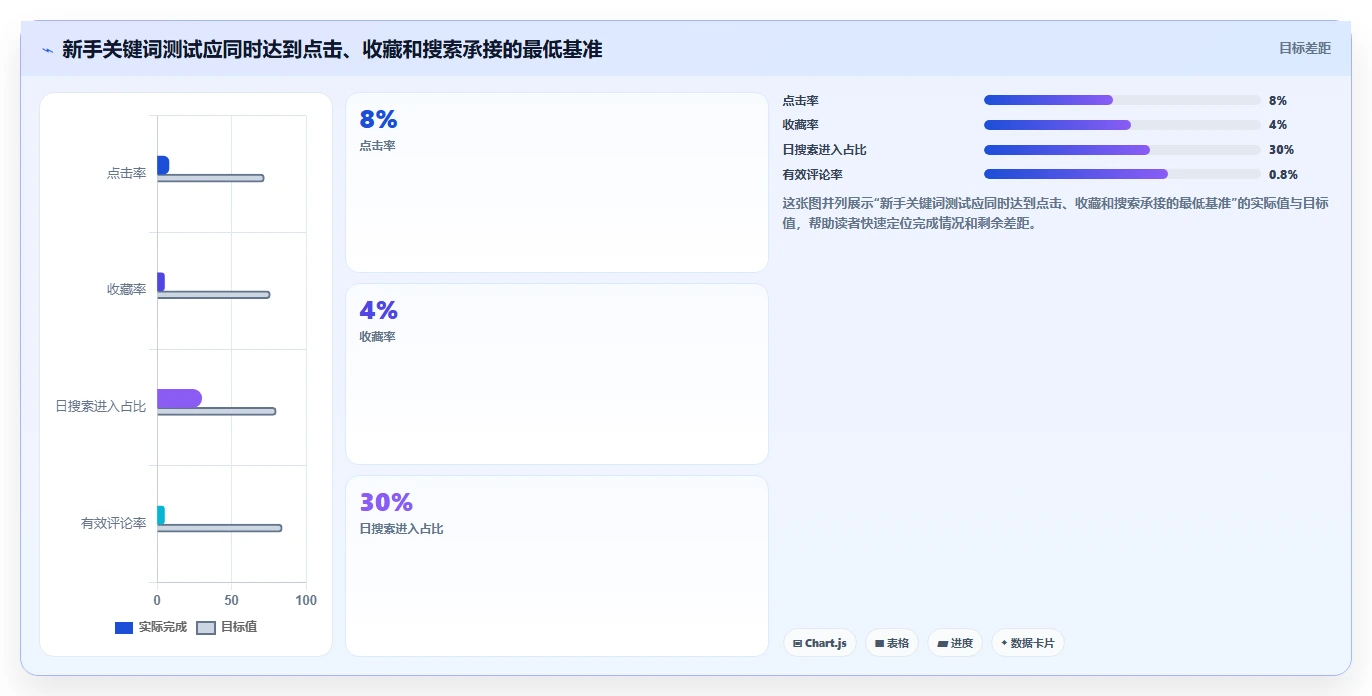Click the lightning icon beside the title
Viewport: 1372px width, 696px height.
(x=47, y=50)
